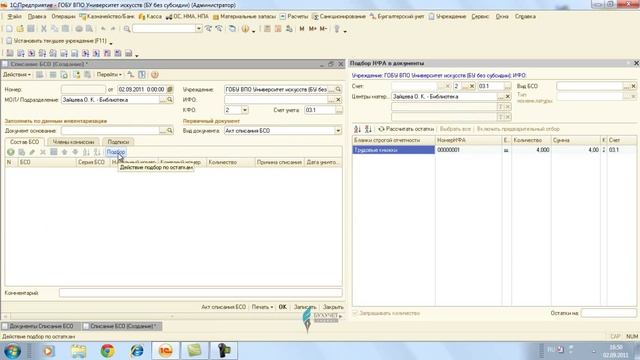Open the Calculator icon in main toolbar
This screenshot has height=360, width=640.
click(x=267, y=29)
